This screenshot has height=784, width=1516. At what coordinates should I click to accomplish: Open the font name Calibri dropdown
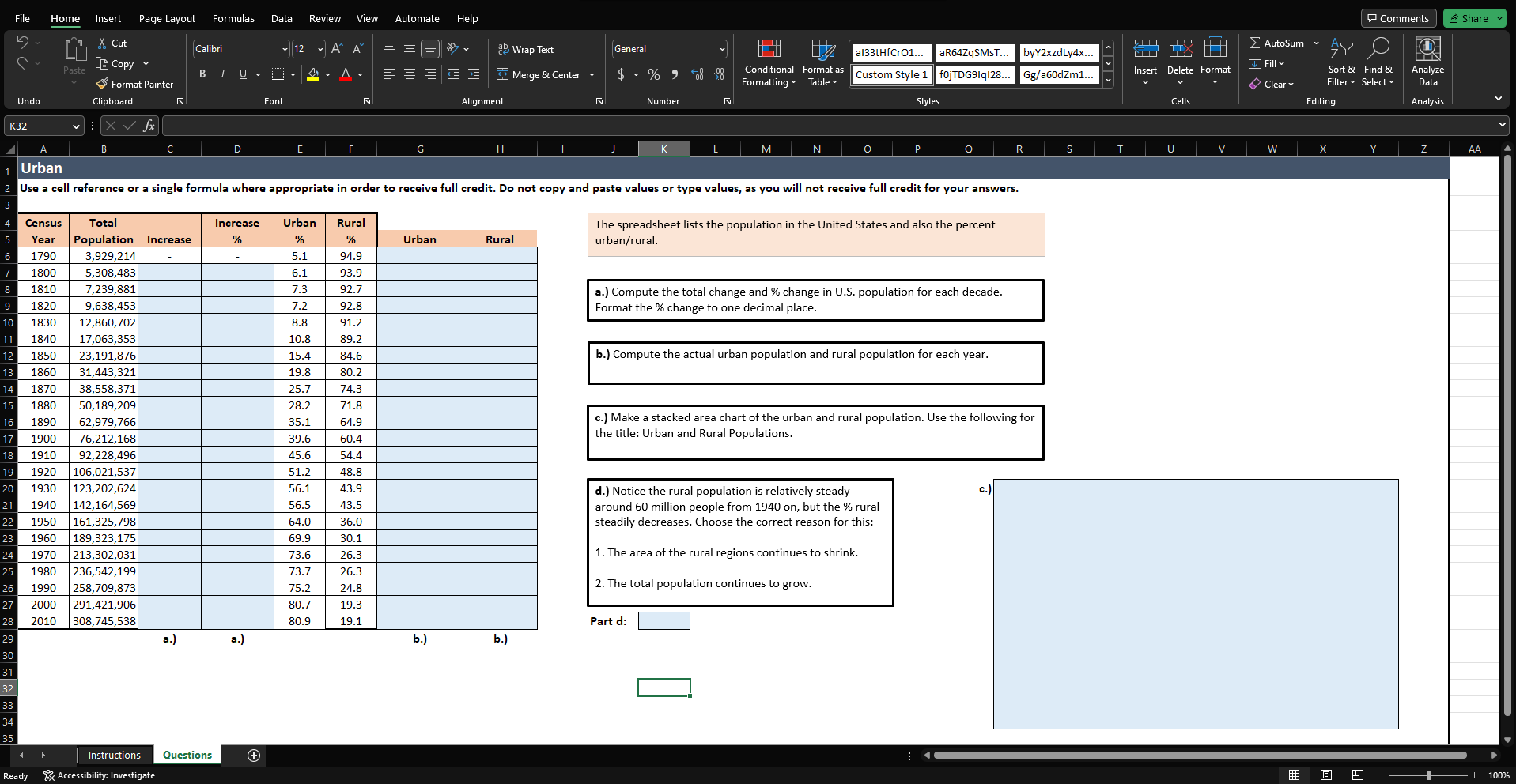[285, 49]
